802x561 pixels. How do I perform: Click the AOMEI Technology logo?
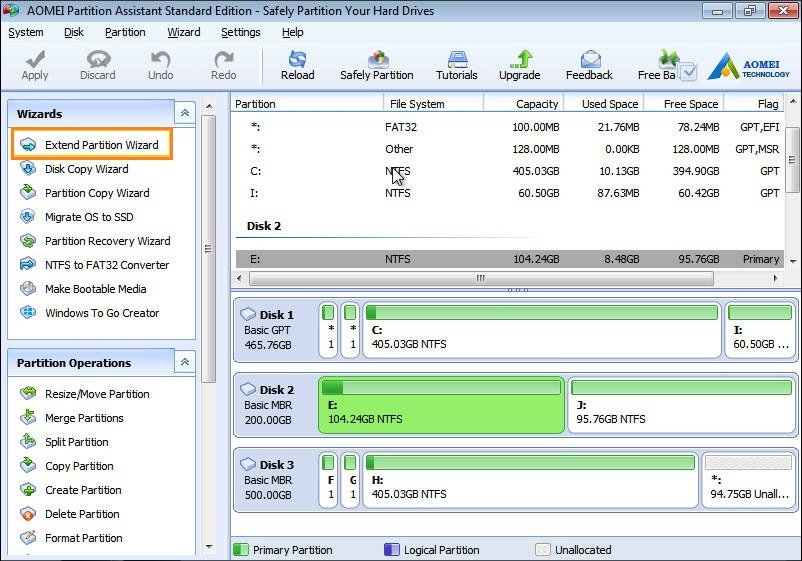(749, 66)
